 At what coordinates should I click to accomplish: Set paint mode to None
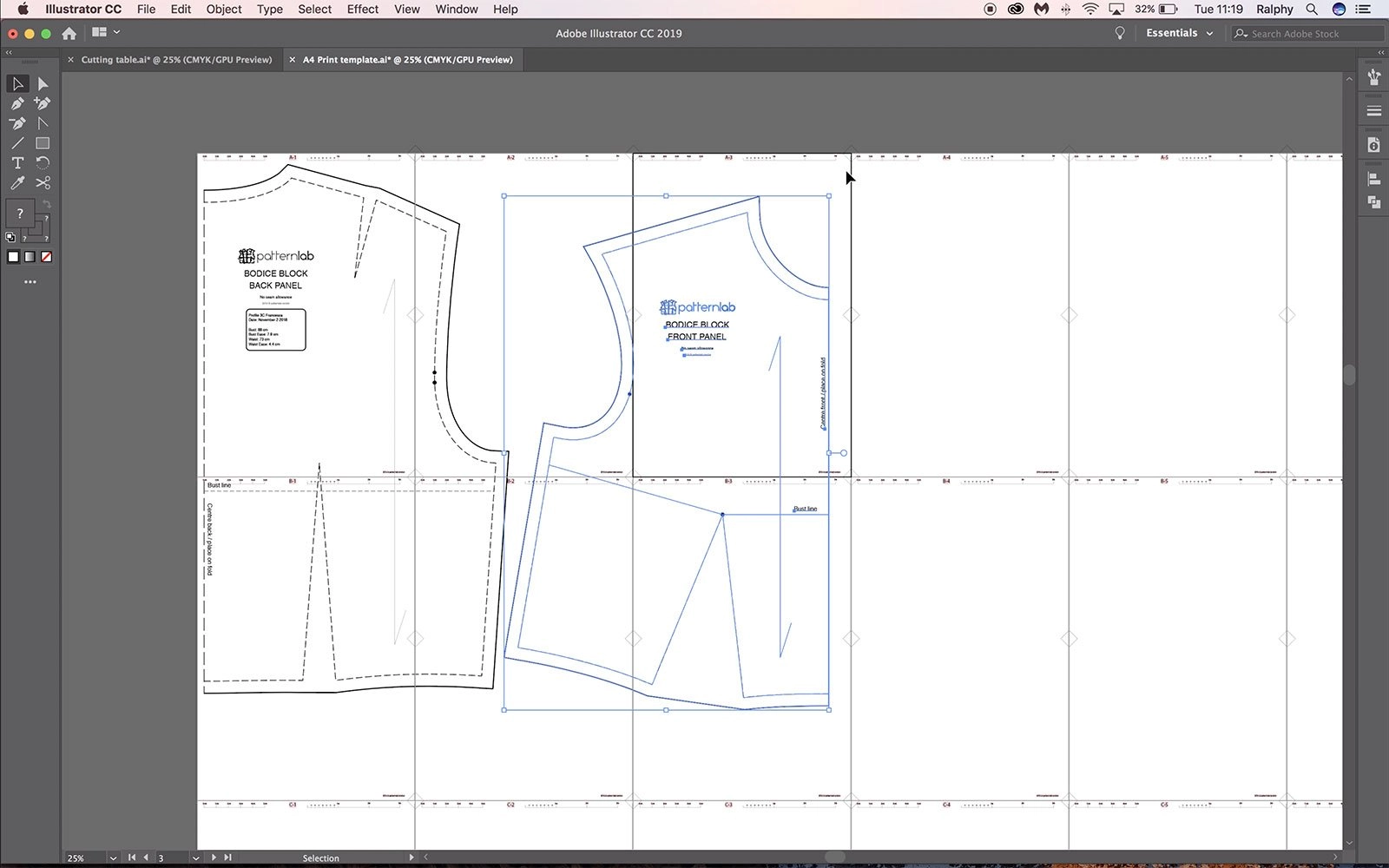pyautogui.click(x=47, y=257)
